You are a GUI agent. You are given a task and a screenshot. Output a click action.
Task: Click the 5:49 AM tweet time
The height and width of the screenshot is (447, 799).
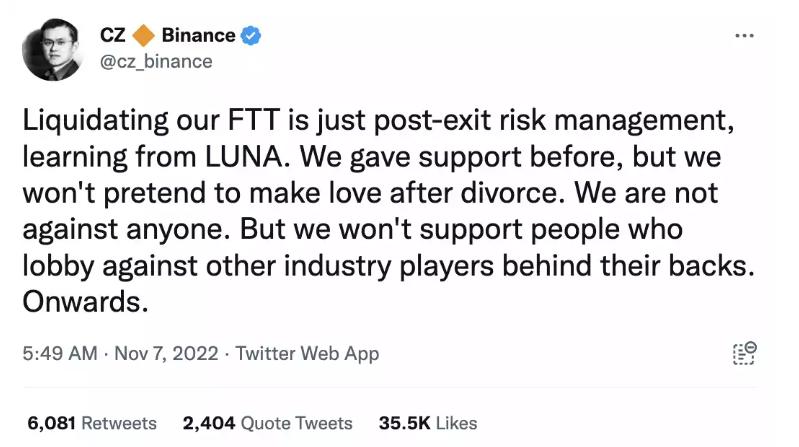pos(62,354)
